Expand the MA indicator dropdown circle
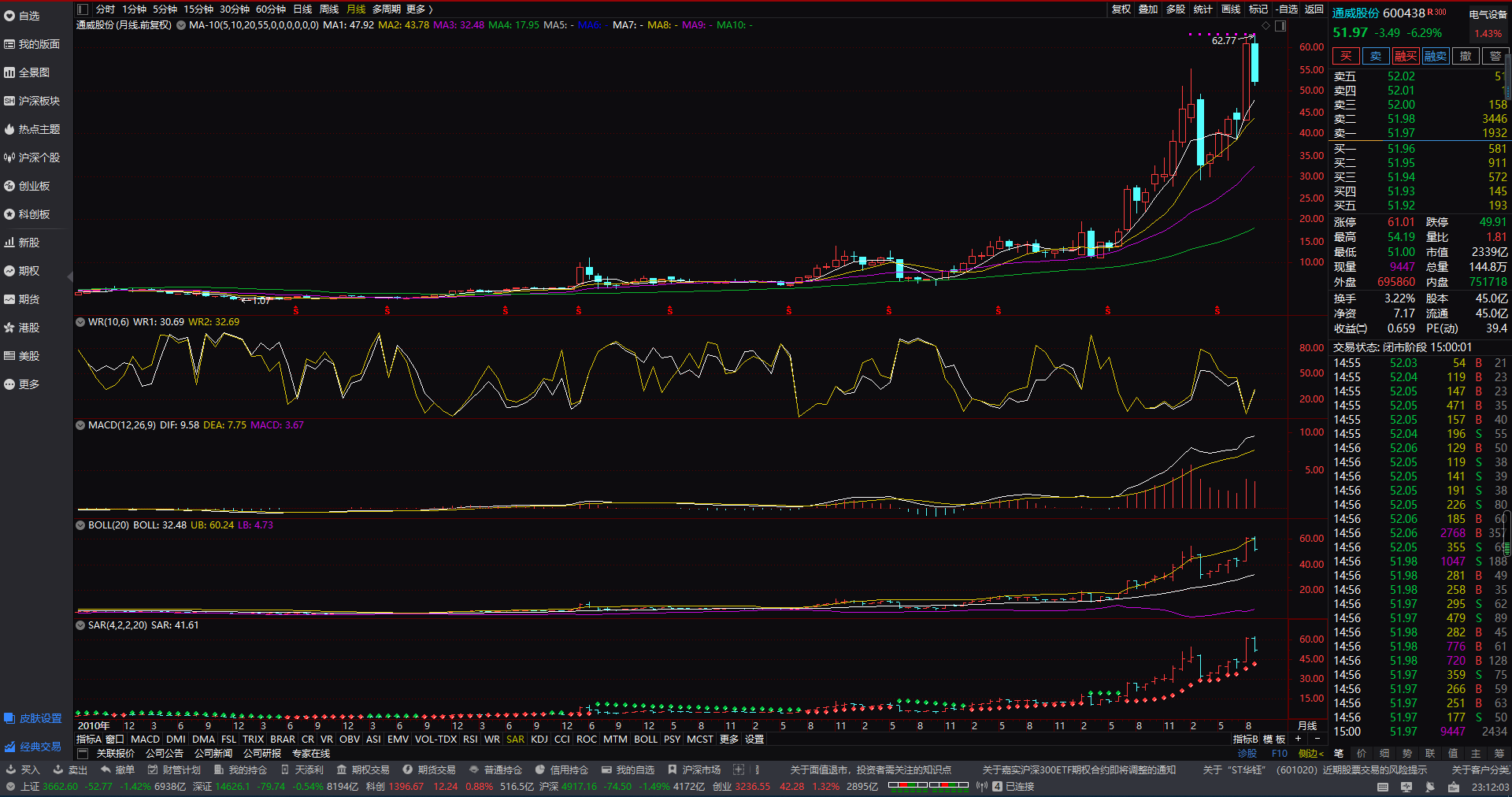Viewport: 1512px width, 797px height. click(181, 25)
